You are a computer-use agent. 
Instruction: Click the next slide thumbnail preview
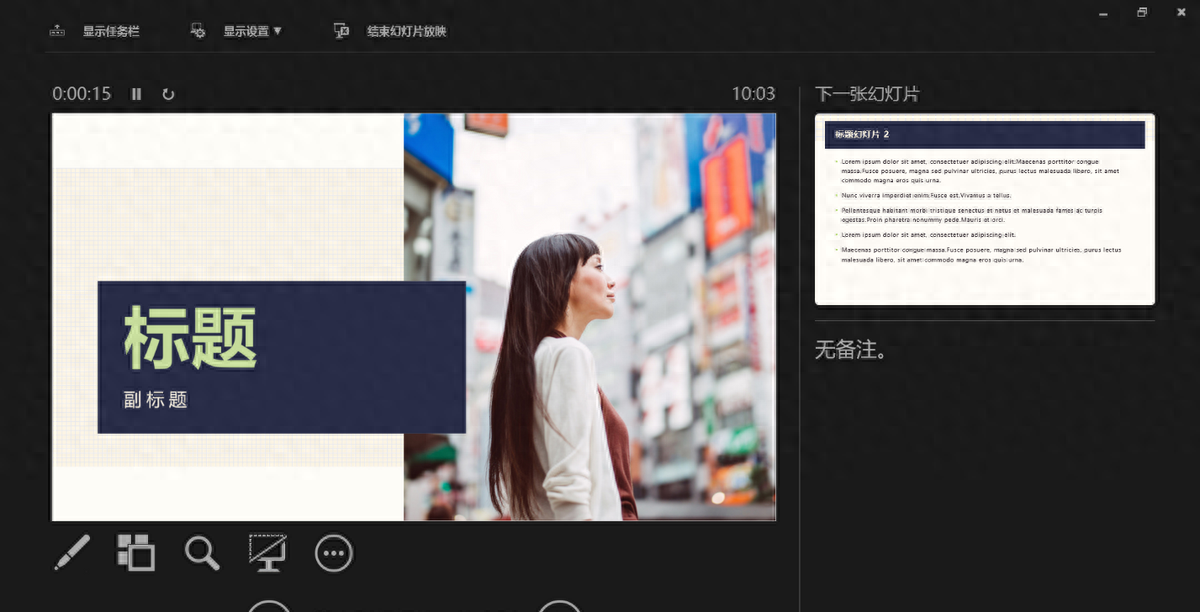[984, 209]
